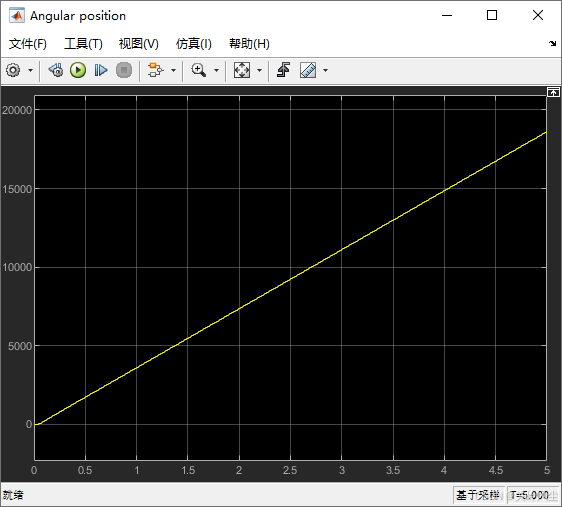This screenshot has width=562, height=507.
Task: Click the y-axis label 10000
Action: coord(17,267)
